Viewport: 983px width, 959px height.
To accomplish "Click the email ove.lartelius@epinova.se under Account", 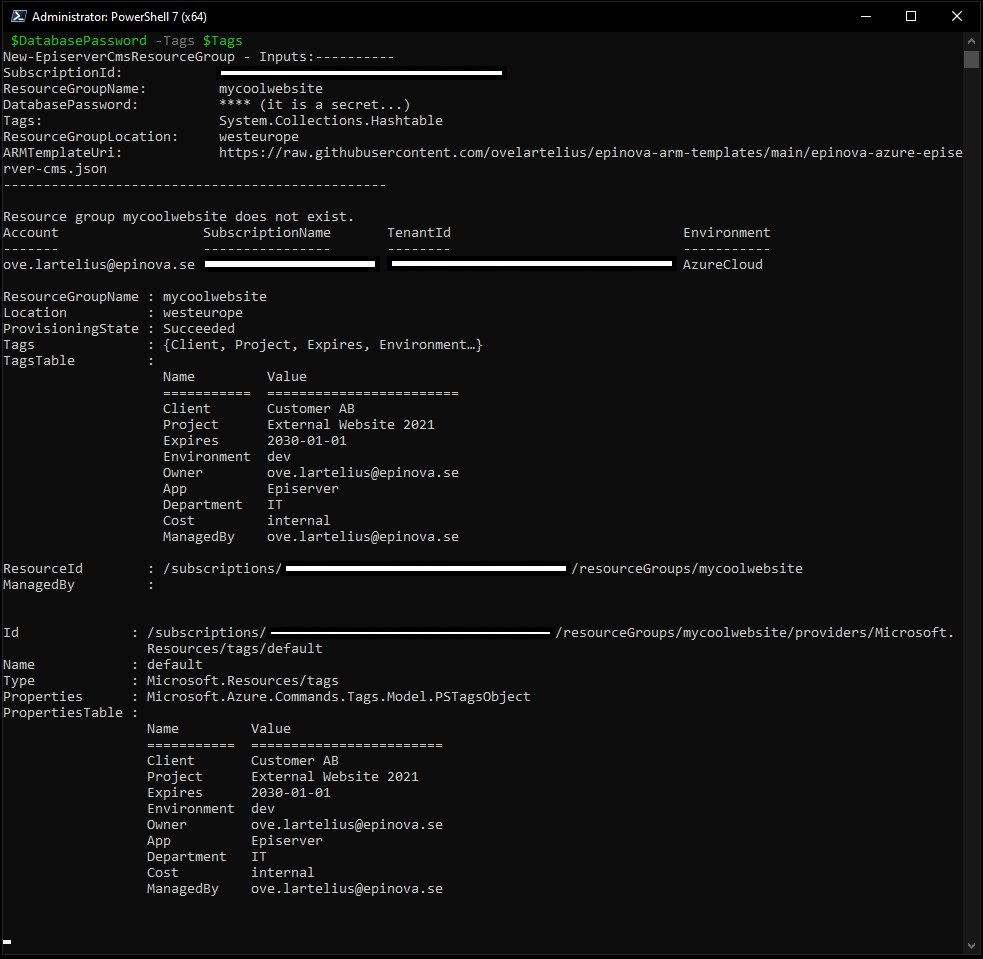I will click(94, 264).
